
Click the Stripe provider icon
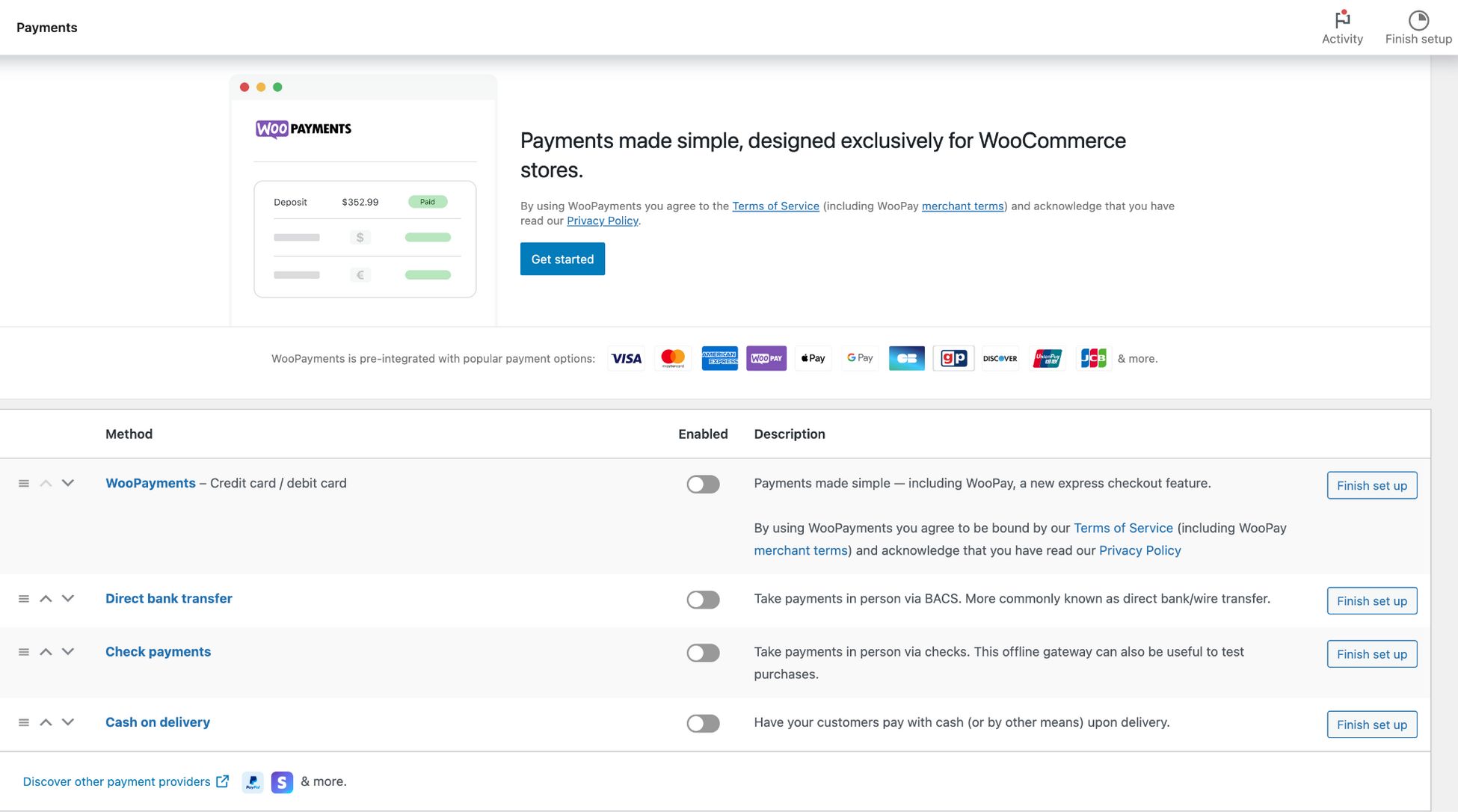click(x=282, y=782)
